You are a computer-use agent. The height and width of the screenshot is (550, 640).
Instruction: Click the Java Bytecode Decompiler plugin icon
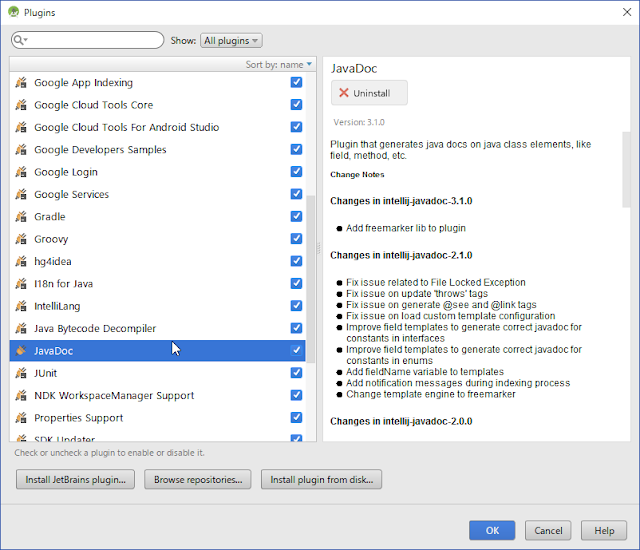coord(21,328)
